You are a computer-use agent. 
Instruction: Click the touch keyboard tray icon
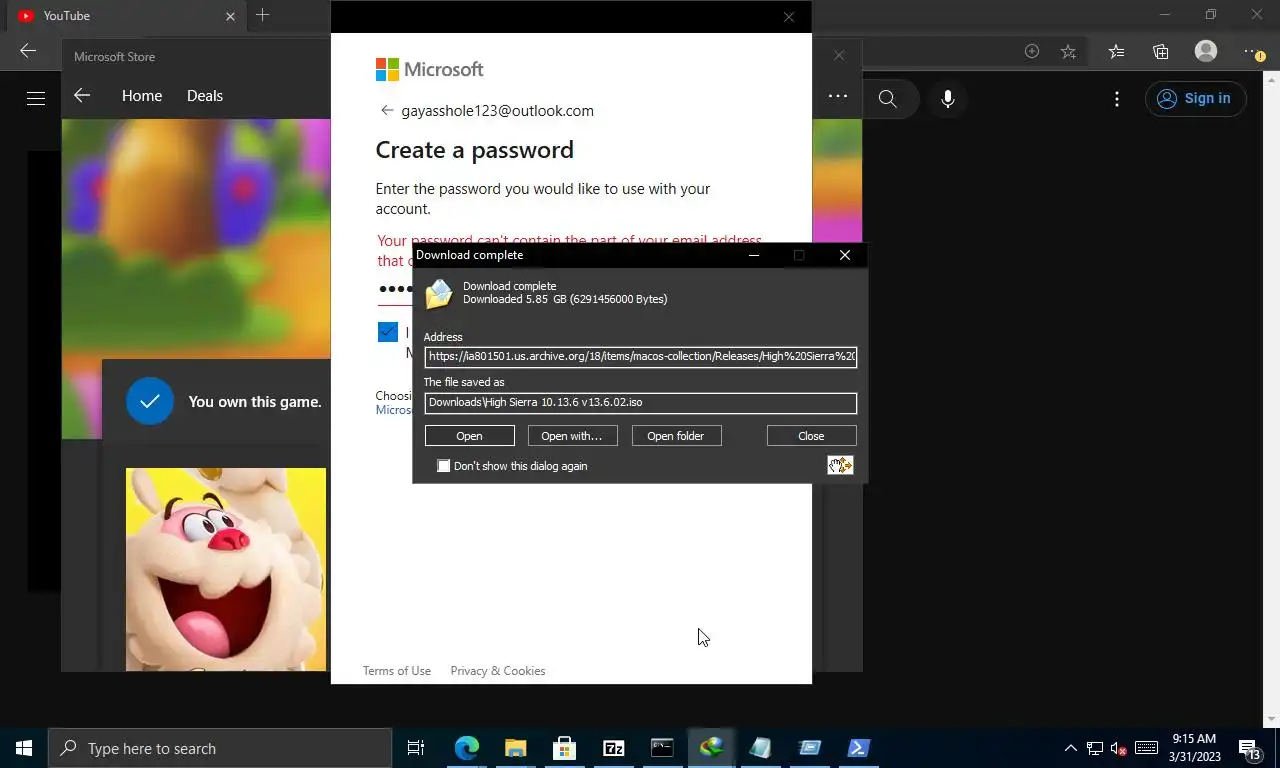(1146, 748)
